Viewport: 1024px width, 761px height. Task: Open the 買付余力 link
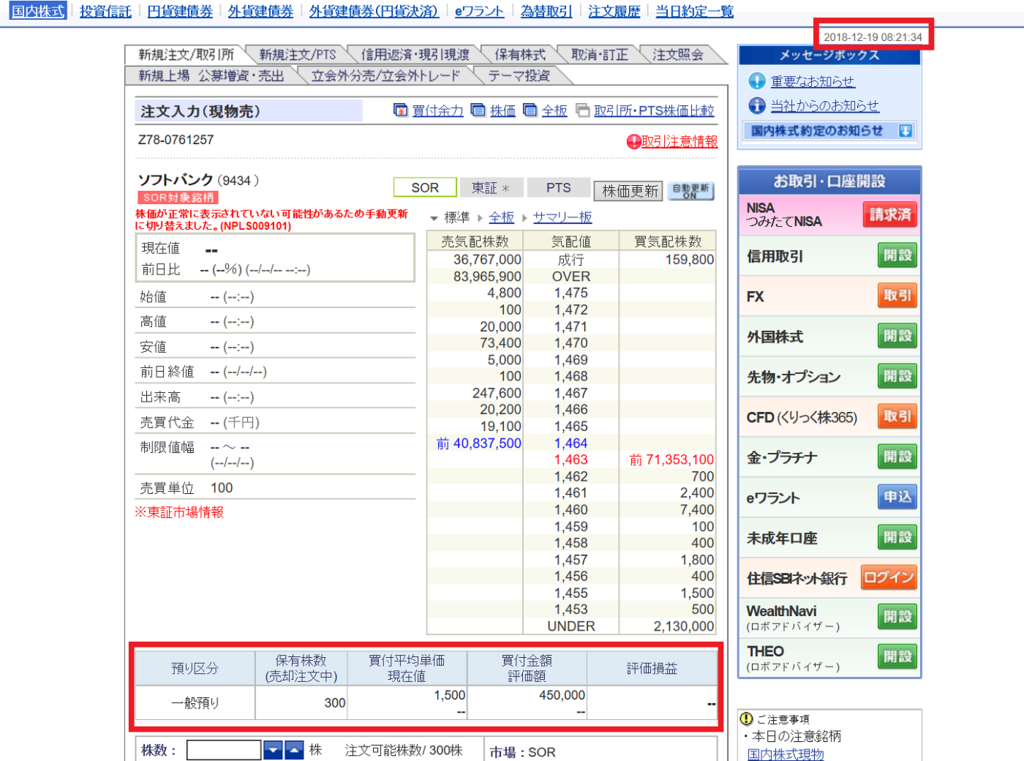pyautogui.click(x=438, y=110)
